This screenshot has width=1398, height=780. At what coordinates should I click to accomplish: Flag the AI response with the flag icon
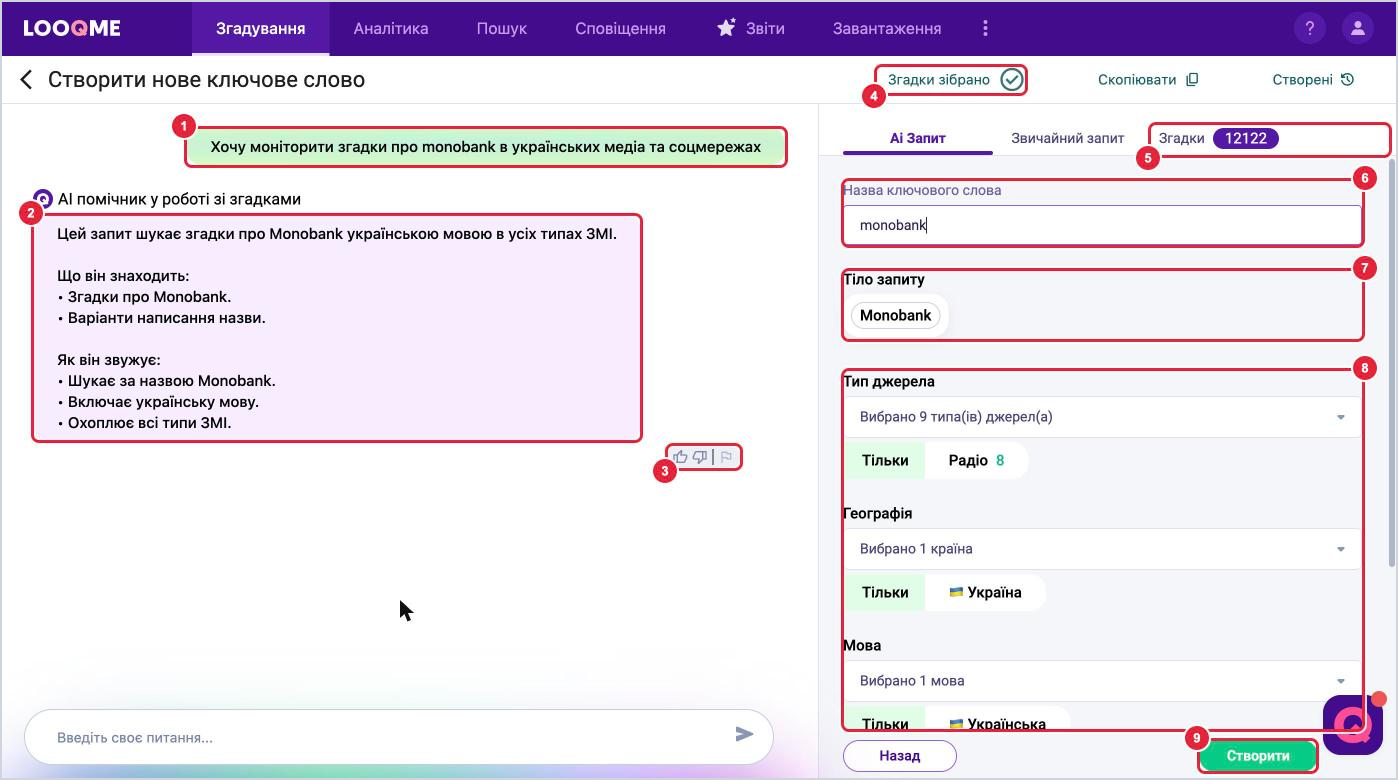click(x=727, y=457)
